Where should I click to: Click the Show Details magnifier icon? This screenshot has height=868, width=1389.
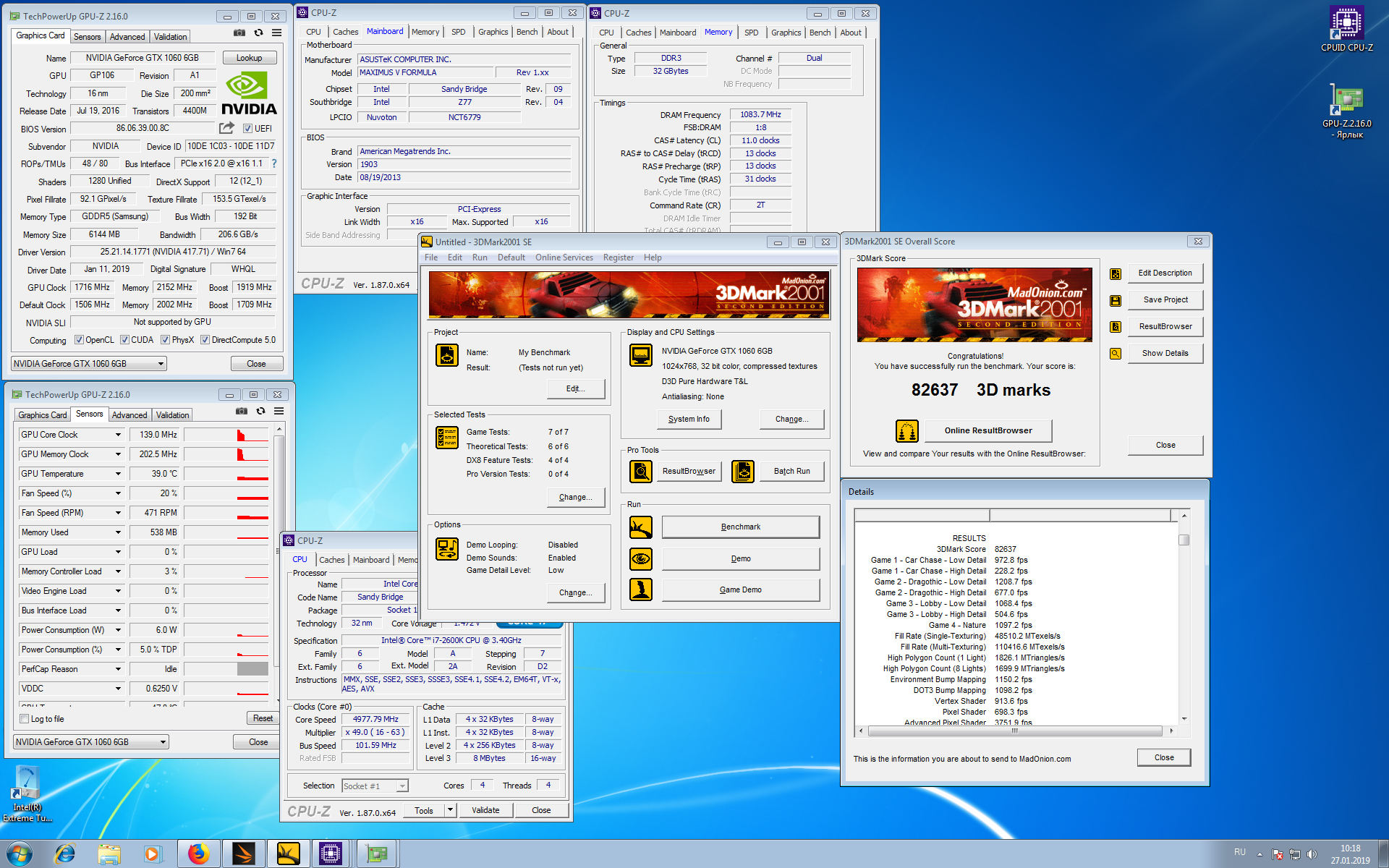click(x=1116, y=354)
